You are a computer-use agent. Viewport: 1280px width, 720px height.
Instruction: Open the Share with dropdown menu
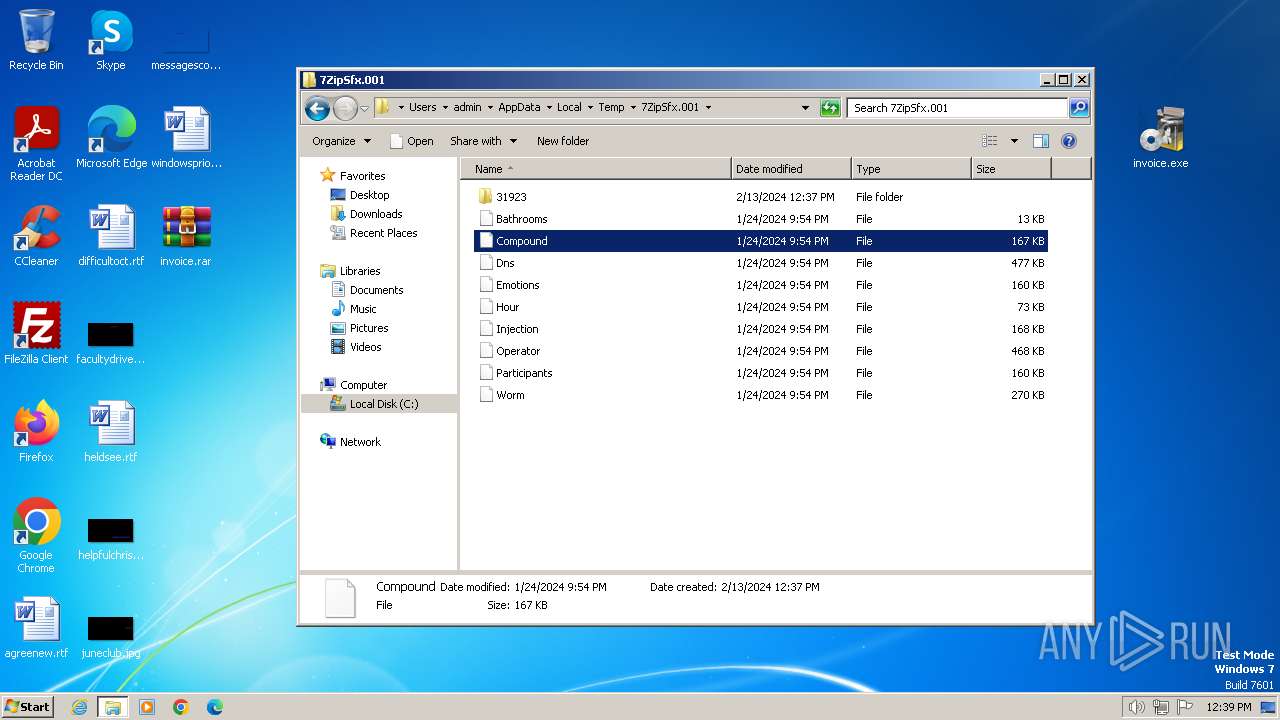click(x=483, y=141)
